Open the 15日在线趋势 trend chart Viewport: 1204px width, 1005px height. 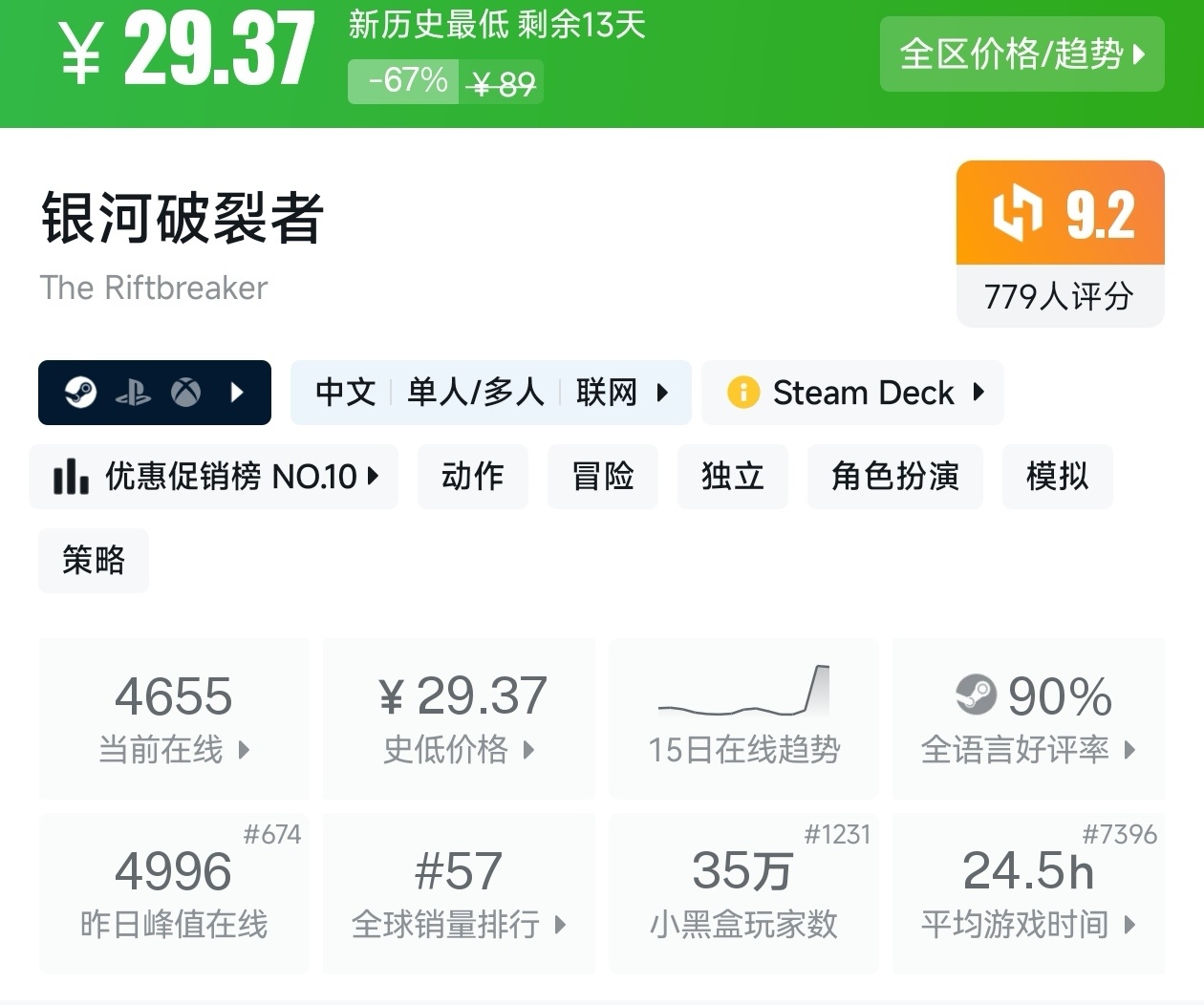pyautogui.click(x=743, y=718)
